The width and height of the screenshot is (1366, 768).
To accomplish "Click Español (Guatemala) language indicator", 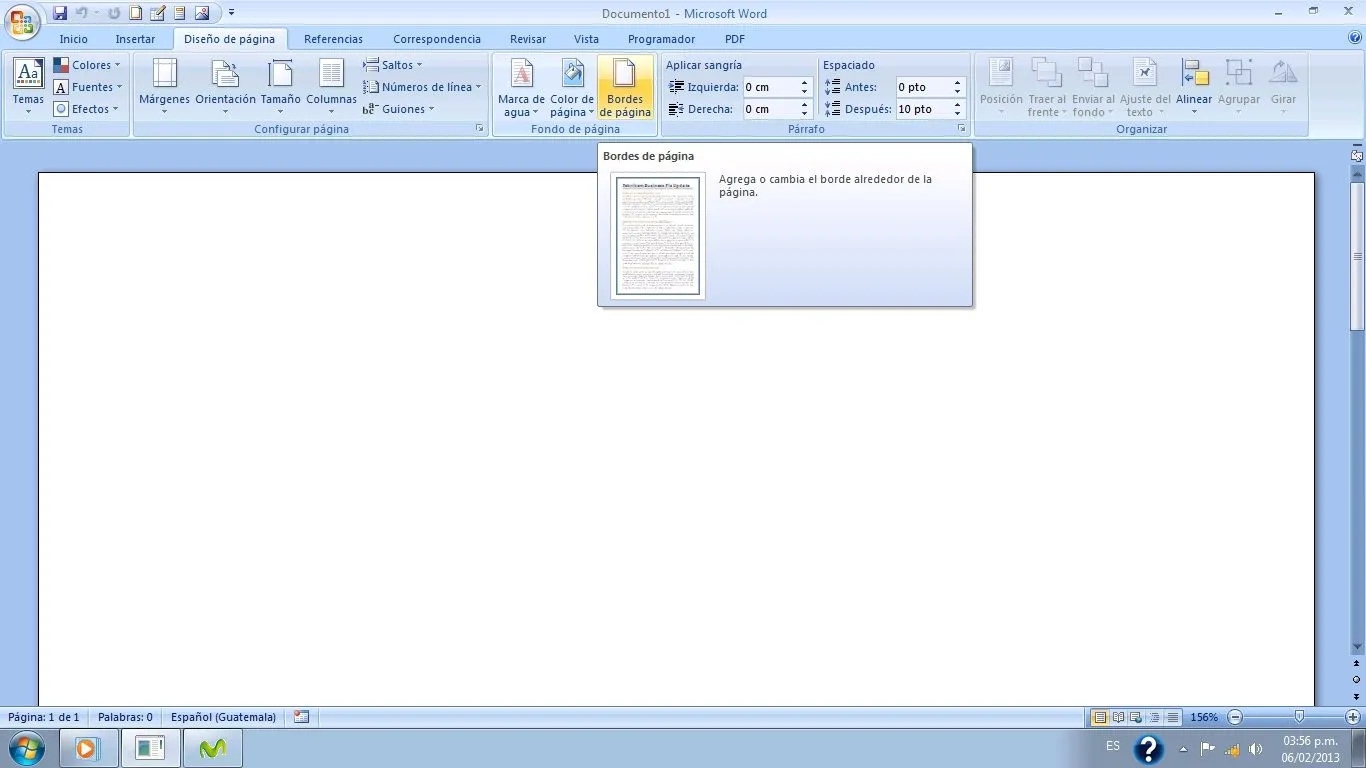I will pyautogui.click(x=223, y=717).
